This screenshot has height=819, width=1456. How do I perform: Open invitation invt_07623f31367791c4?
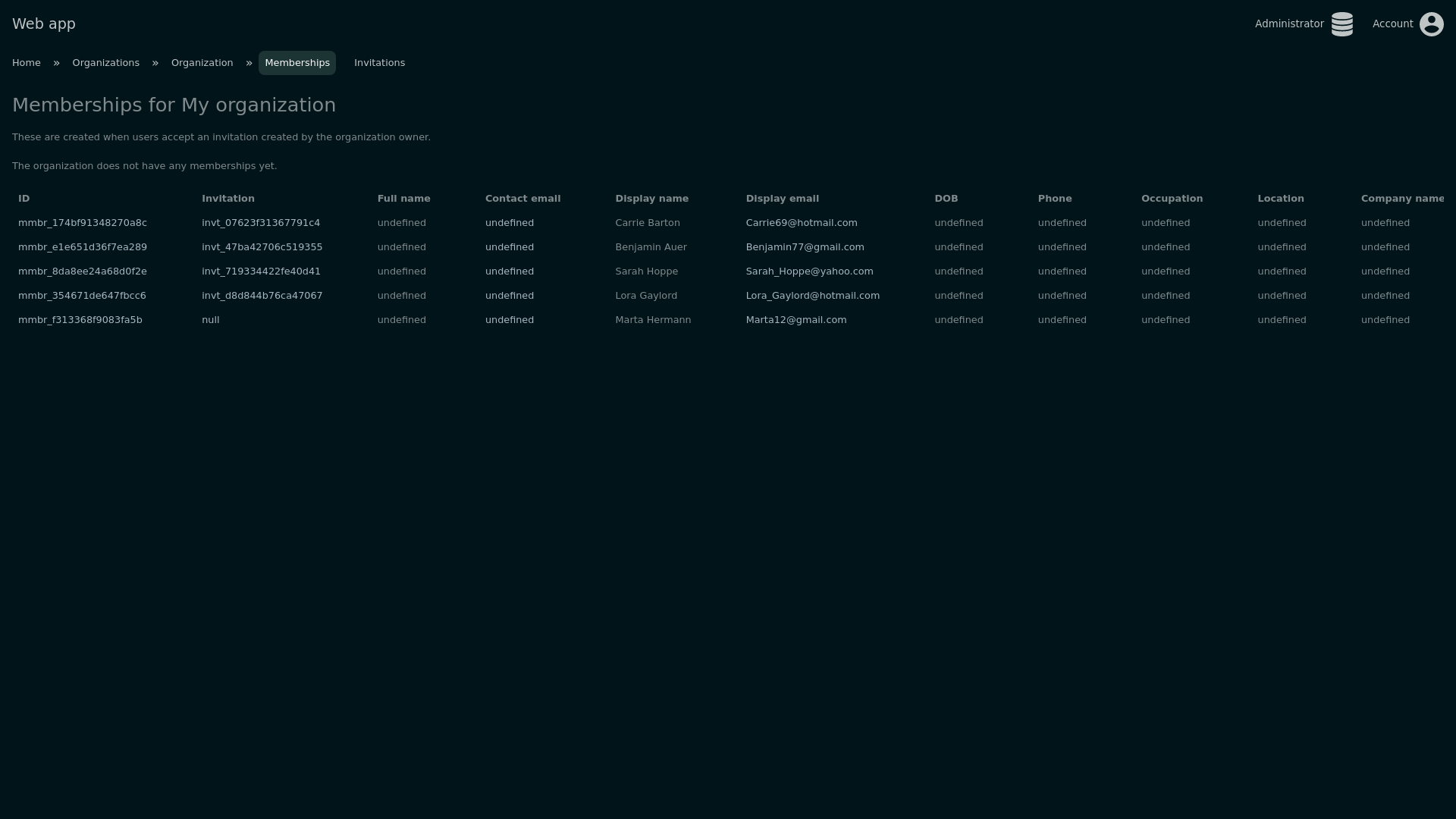(261, 223)
